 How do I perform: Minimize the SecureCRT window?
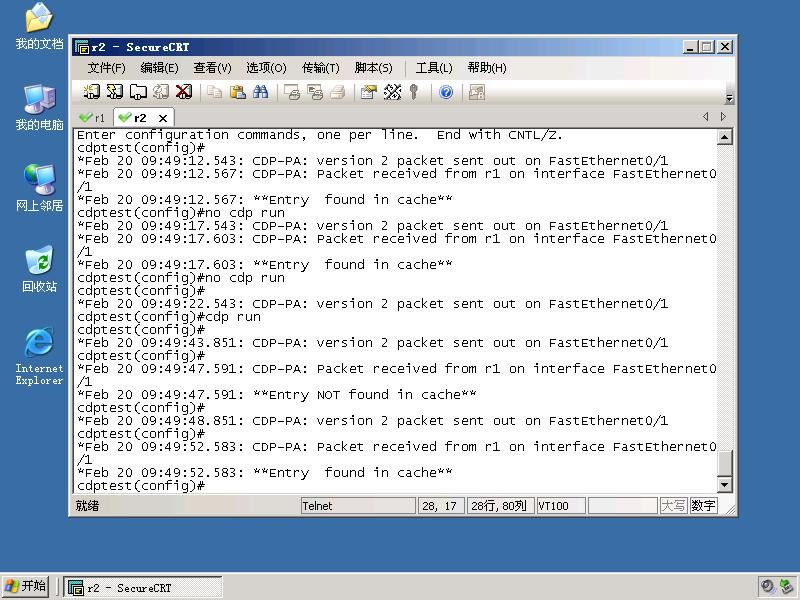pyautogui.click(x=690, y=47)
